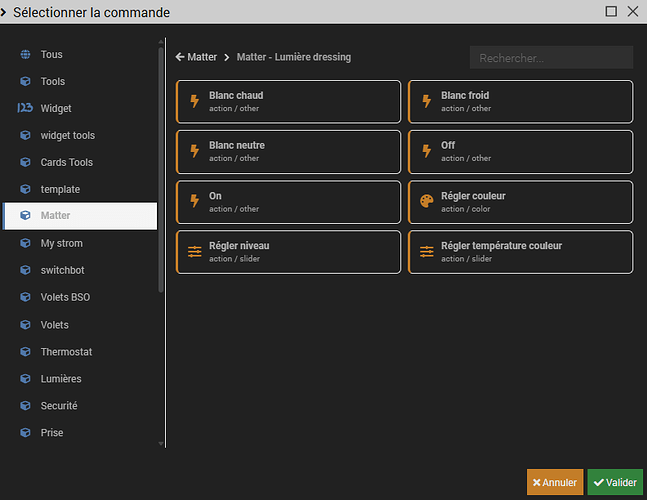Click the cube icon beside Prise
This screenshot has width=647, height=500.
25,433
